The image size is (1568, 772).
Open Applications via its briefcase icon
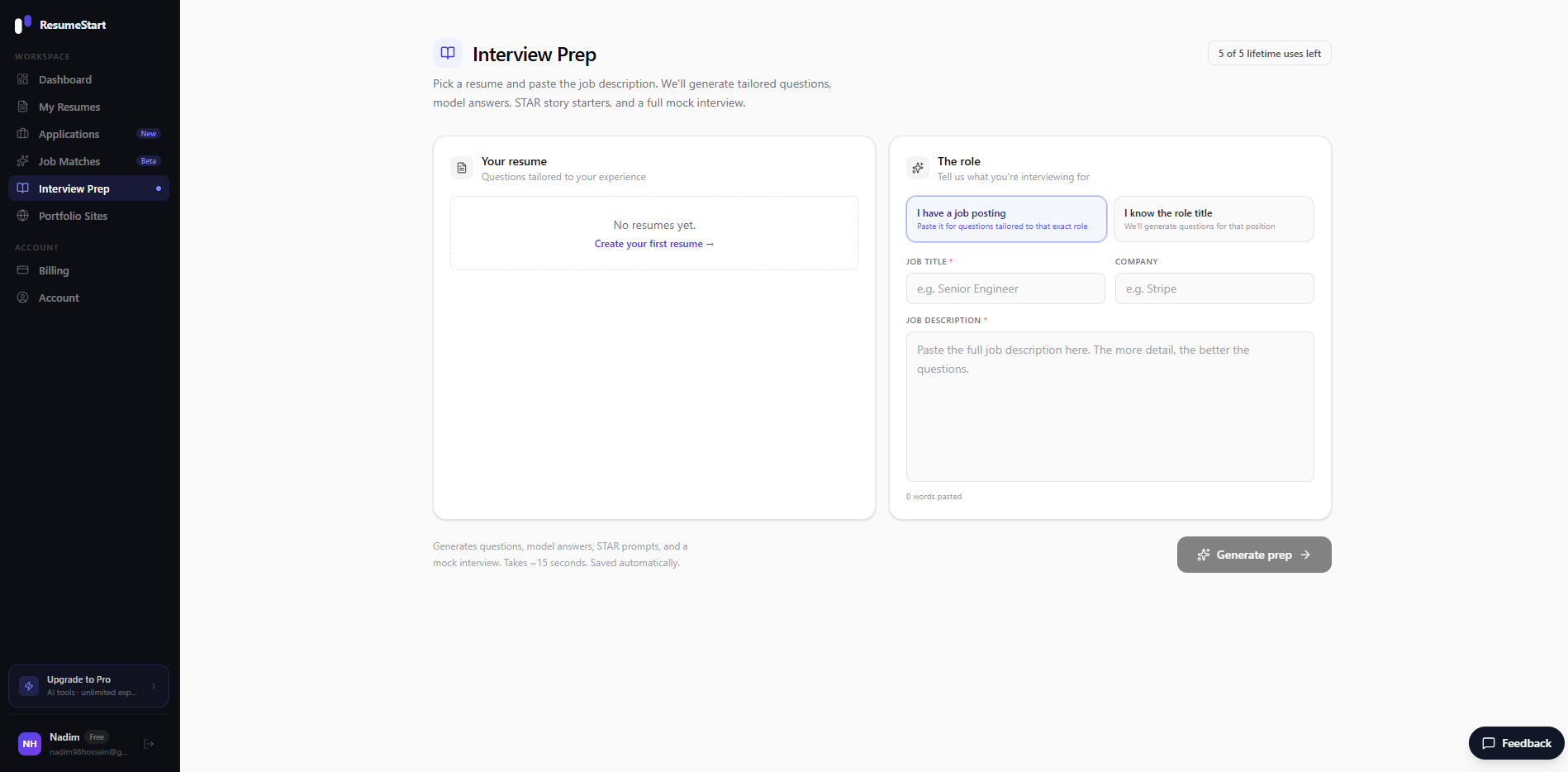tap(23, 134)
